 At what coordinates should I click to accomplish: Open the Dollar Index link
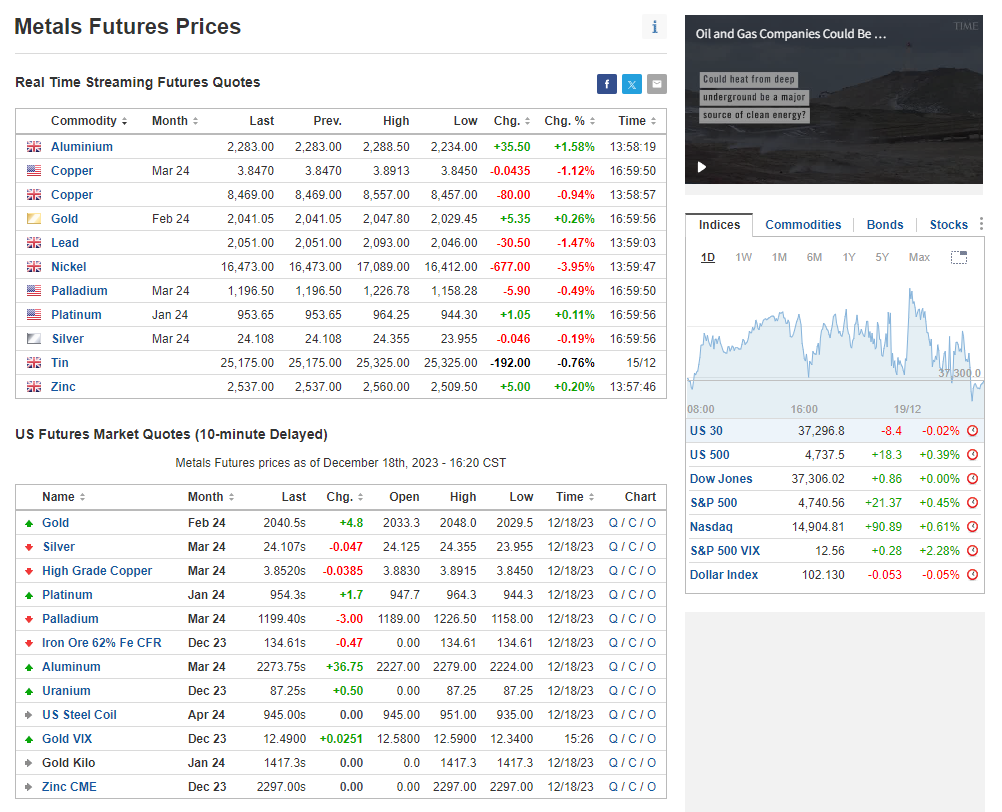pyautogui.click(x=723, y=575)
